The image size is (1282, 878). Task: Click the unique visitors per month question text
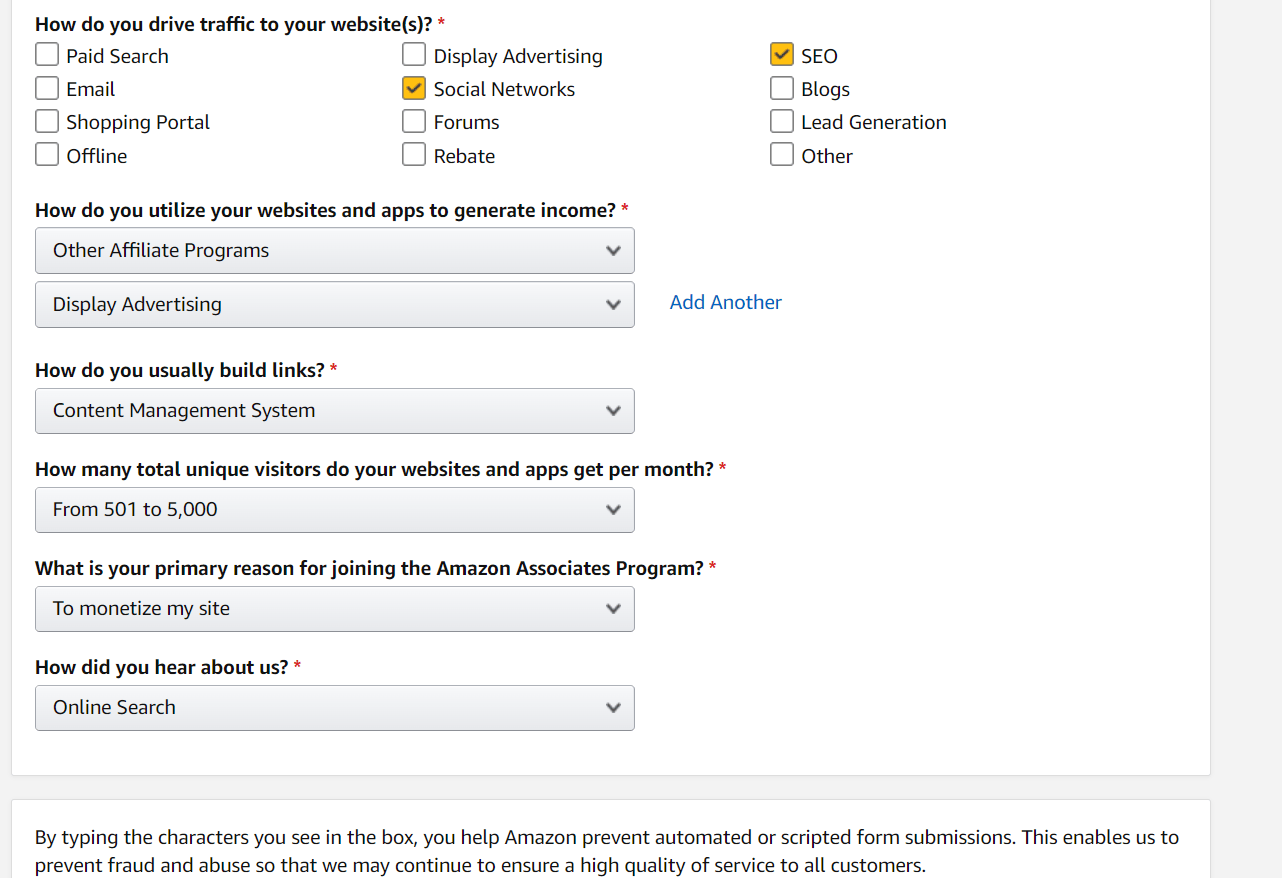pyautogui.click(x=374, y=469)
